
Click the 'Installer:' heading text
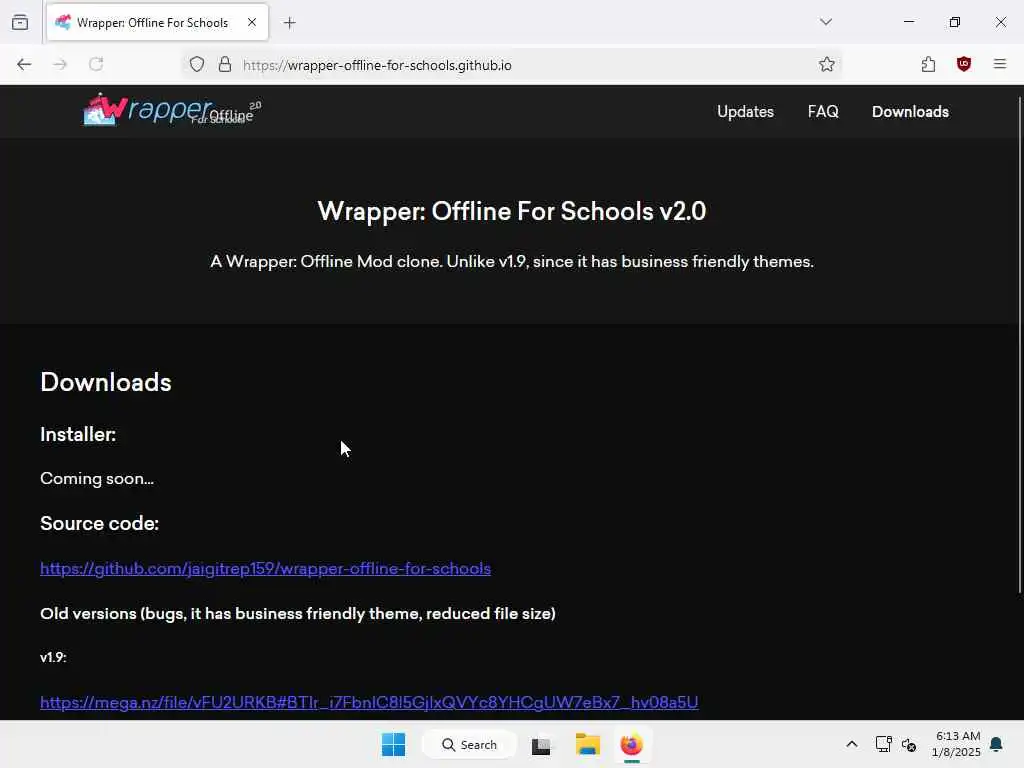coord(78,434)
